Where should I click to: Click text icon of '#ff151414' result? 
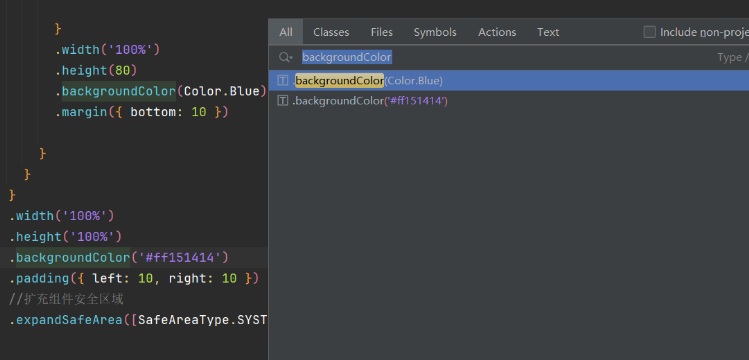point(283,101)
